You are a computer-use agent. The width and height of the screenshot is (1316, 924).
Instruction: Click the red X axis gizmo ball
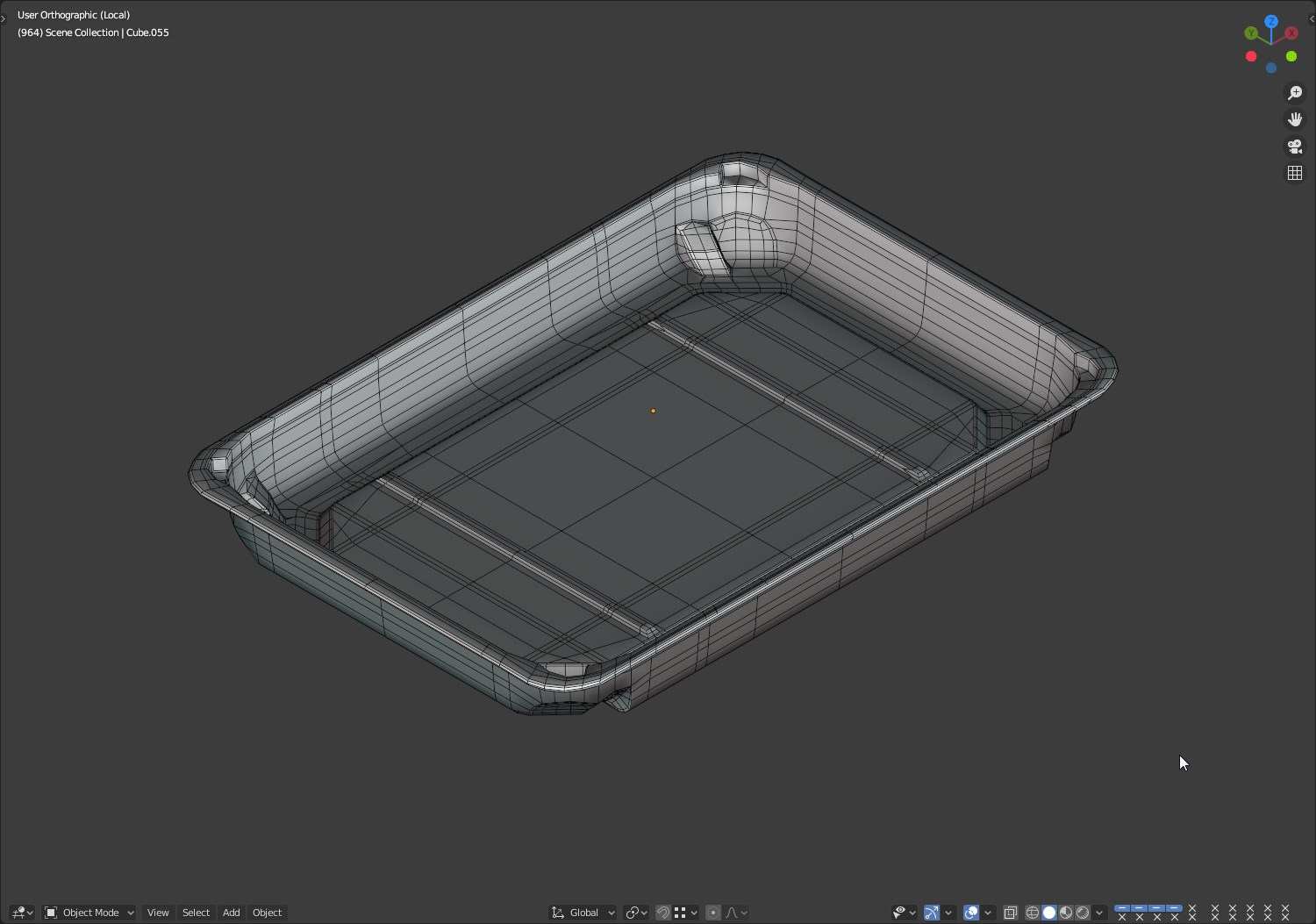(1291, 33)
